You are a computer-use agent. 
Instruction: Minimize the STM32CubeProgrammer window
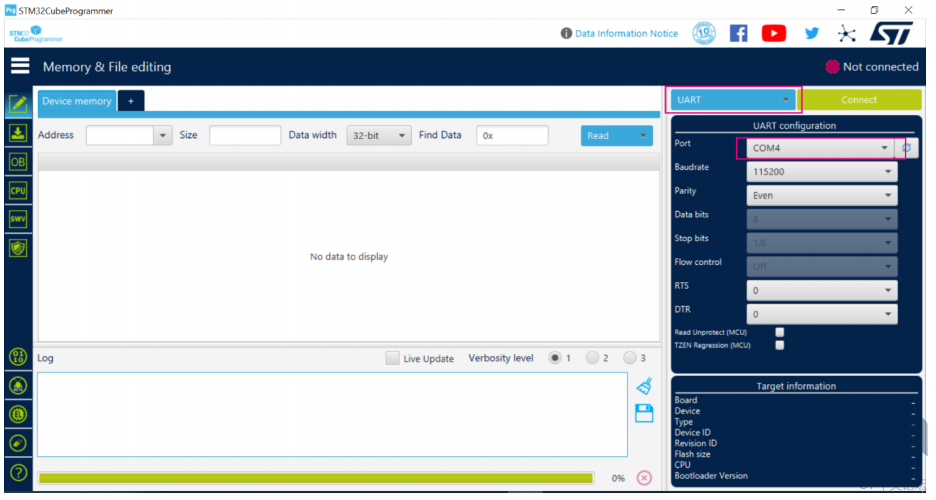click(x=841, y=10)
